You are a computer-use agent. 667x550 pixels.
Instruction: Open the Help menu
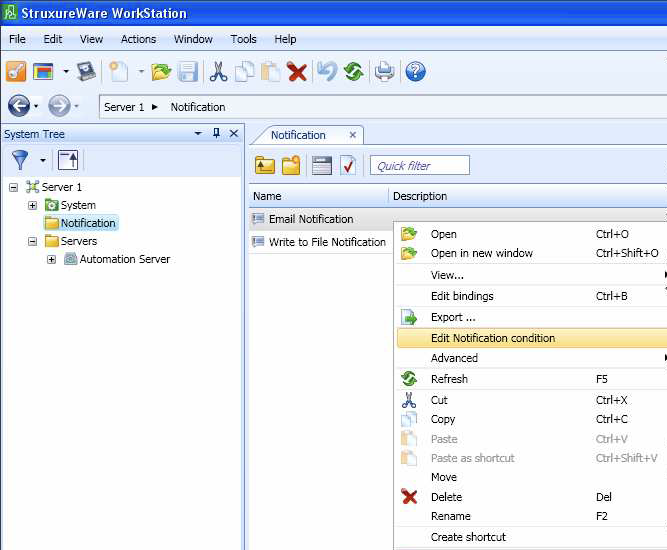click(x=285, y=39)
